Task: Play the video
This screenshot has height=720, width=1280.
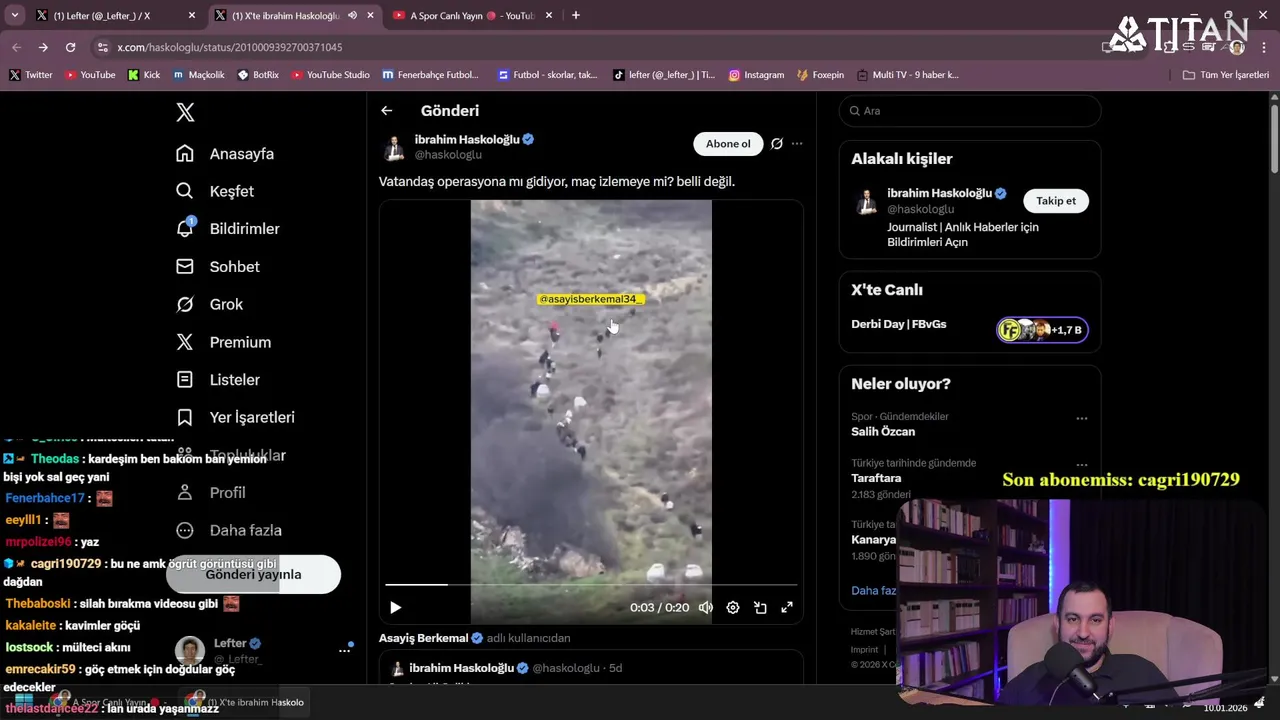Action: tap(395, 607)
